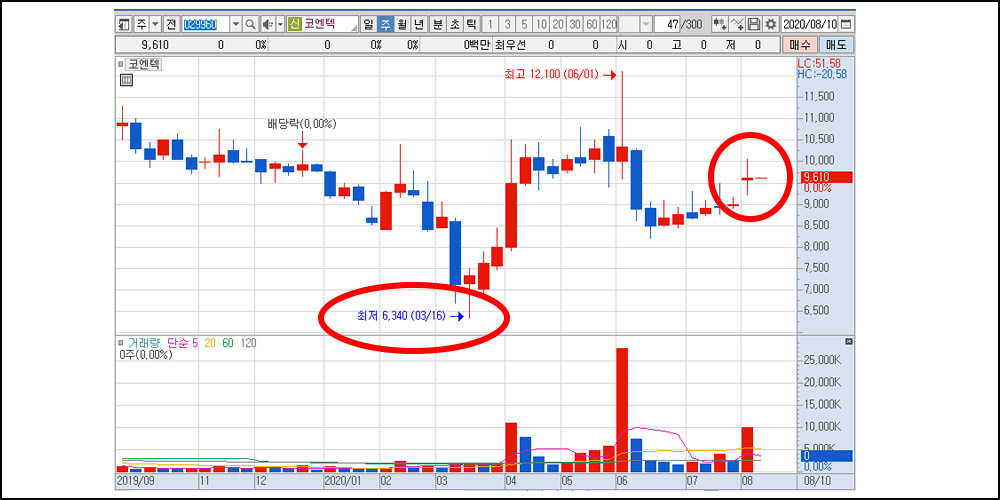
Task: Click the gray 120 moving average label
Action: click(248, 342)
